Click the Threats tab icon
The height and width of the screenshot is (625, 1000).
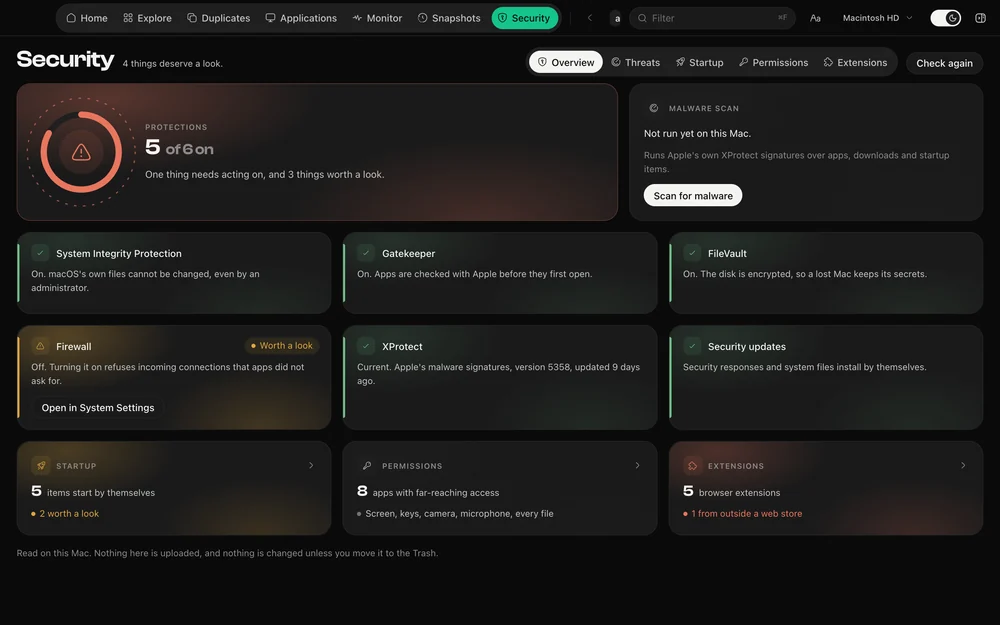tap(616, 62)
